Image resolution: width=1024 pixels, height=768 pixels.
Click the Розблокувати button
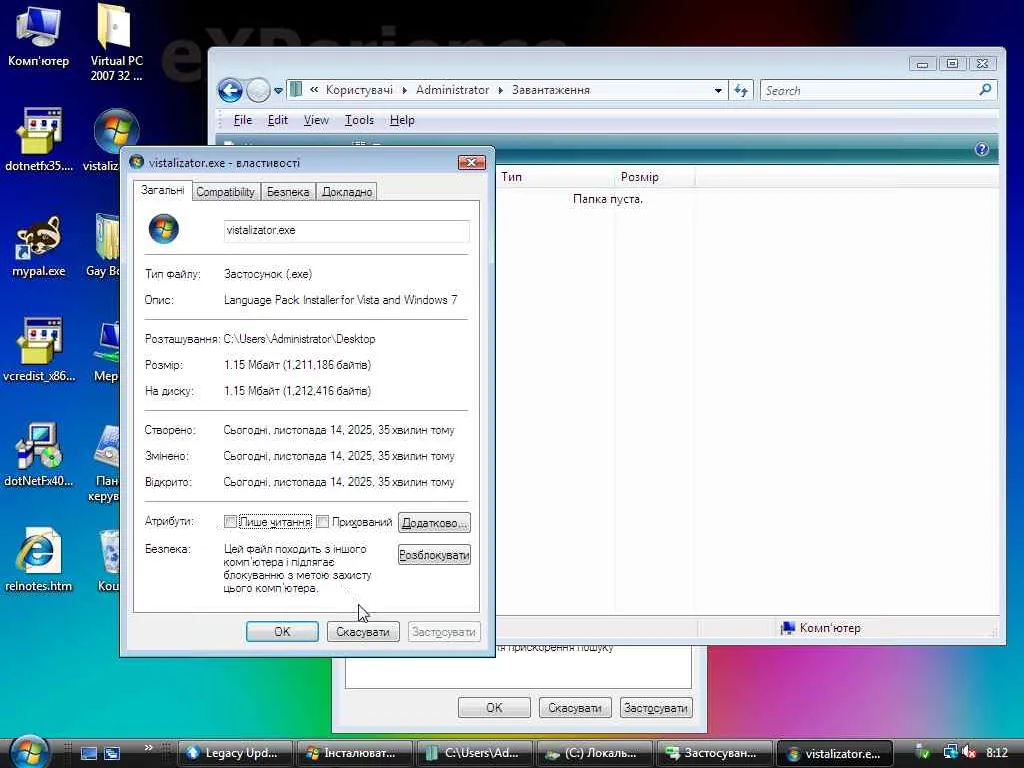tap(434, 555)
